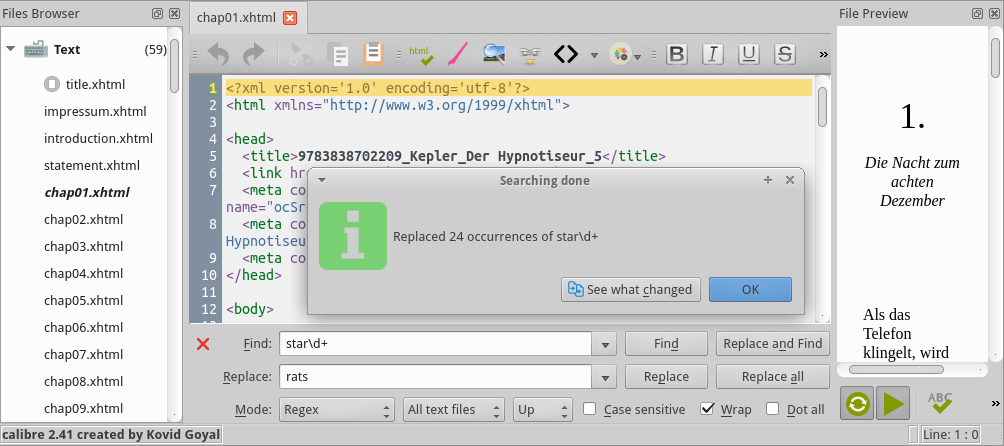Click the html checkmark icon

(421, 54)
